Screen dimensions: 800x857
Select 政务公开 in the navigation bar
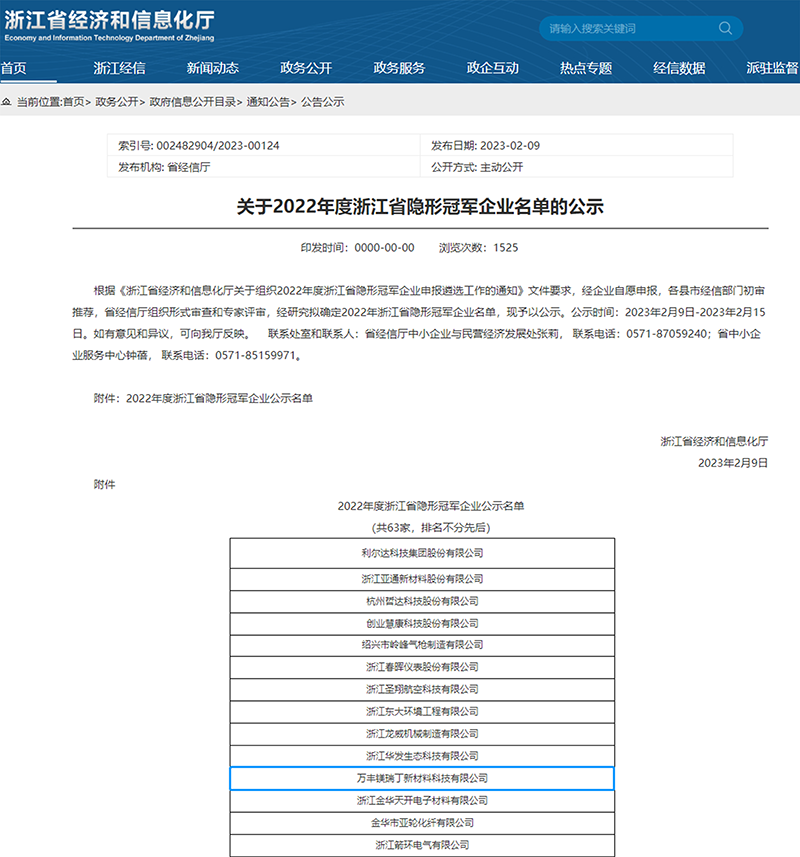point(306,68)
